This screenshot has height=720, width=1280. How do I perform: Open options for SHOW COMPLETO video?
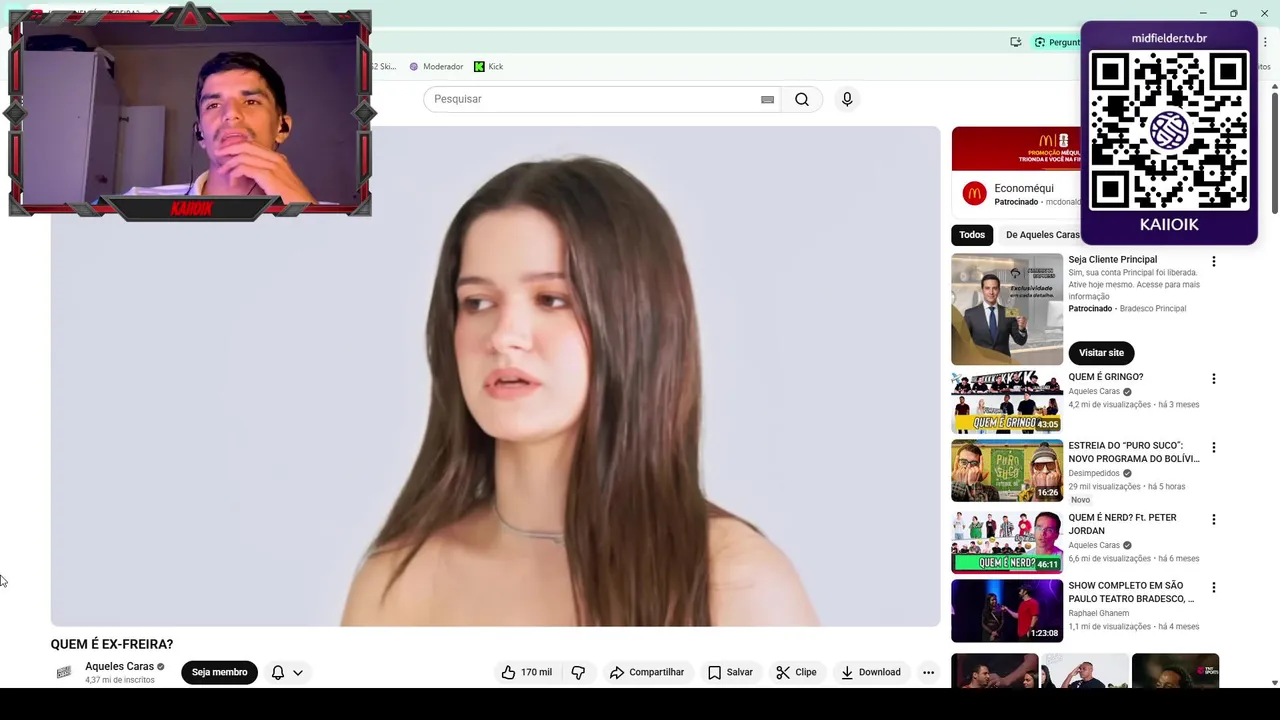1214,588
